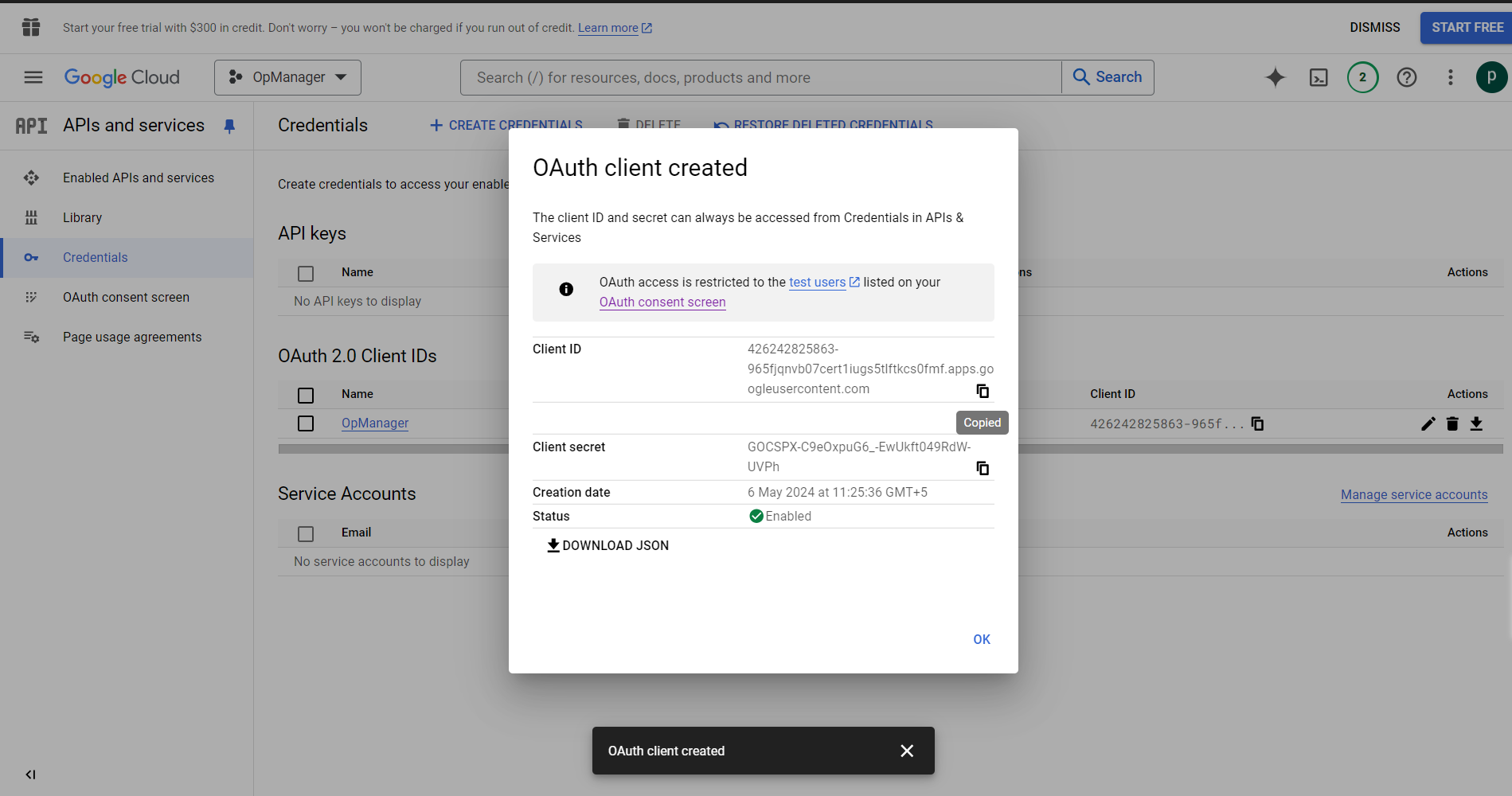
Task: Activate Cloud Shell terminal icon
Action: [1319, 77]
